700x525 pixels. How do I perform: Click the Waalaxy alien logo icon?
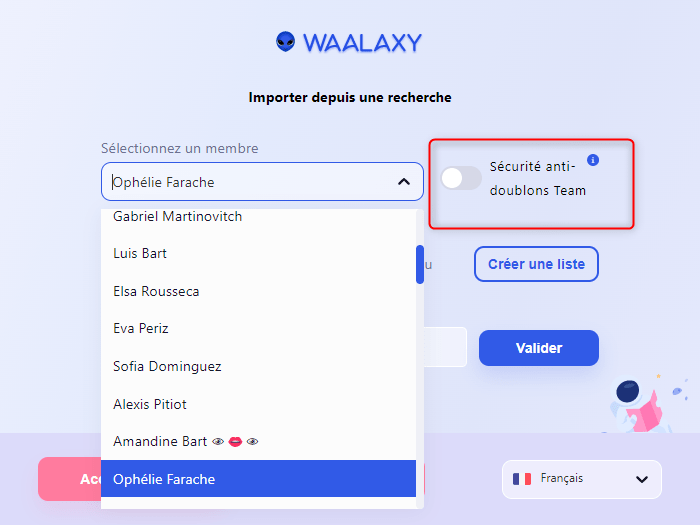(x=286, y=42)
